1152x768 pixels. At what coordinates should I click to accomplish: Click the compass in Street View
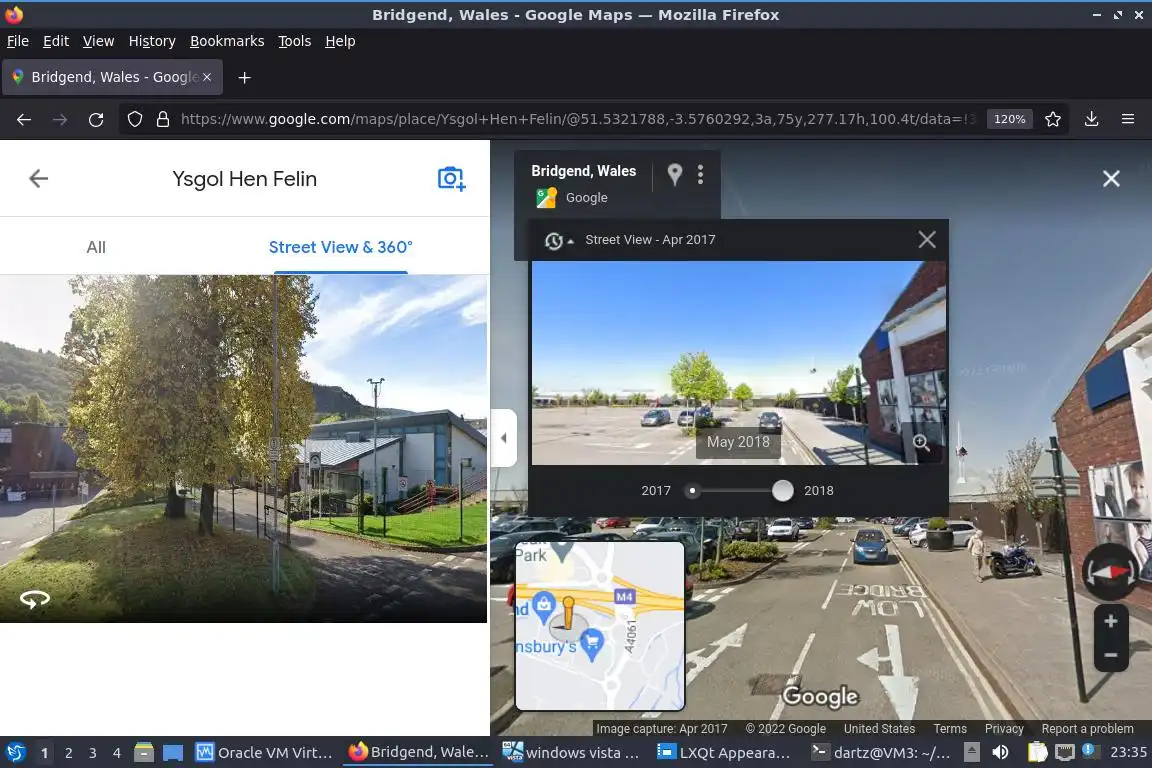(1111, 573)
